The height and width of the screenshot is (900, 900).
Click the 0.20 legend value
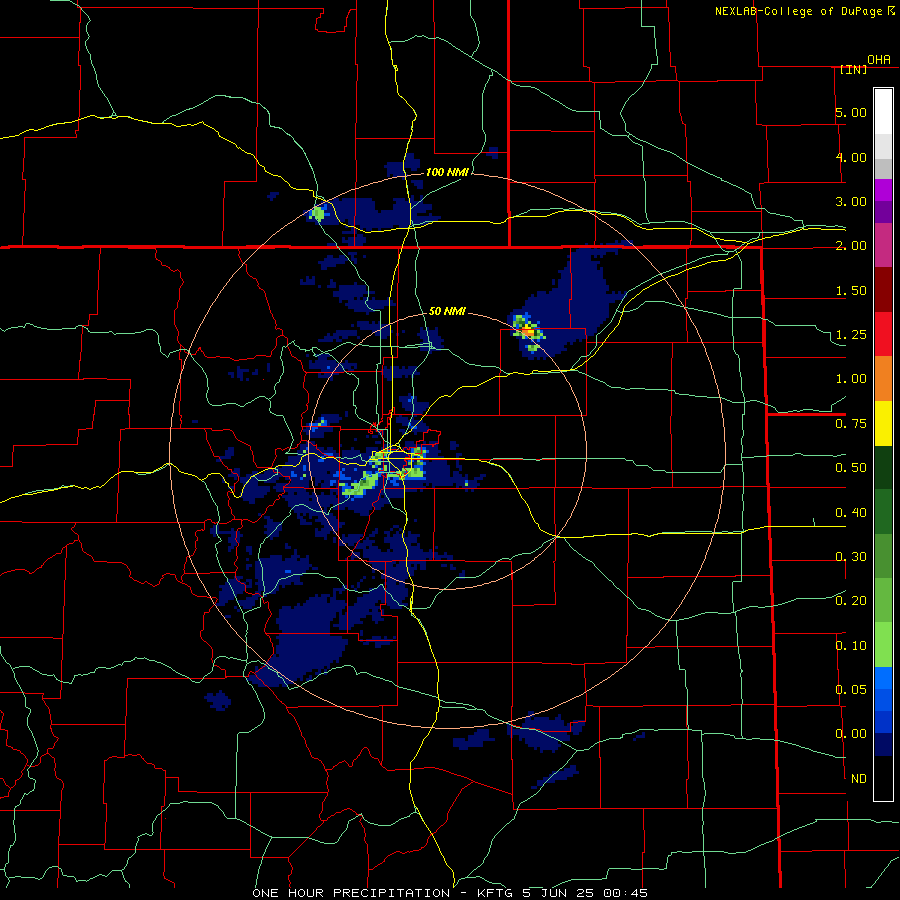(851, 601)
